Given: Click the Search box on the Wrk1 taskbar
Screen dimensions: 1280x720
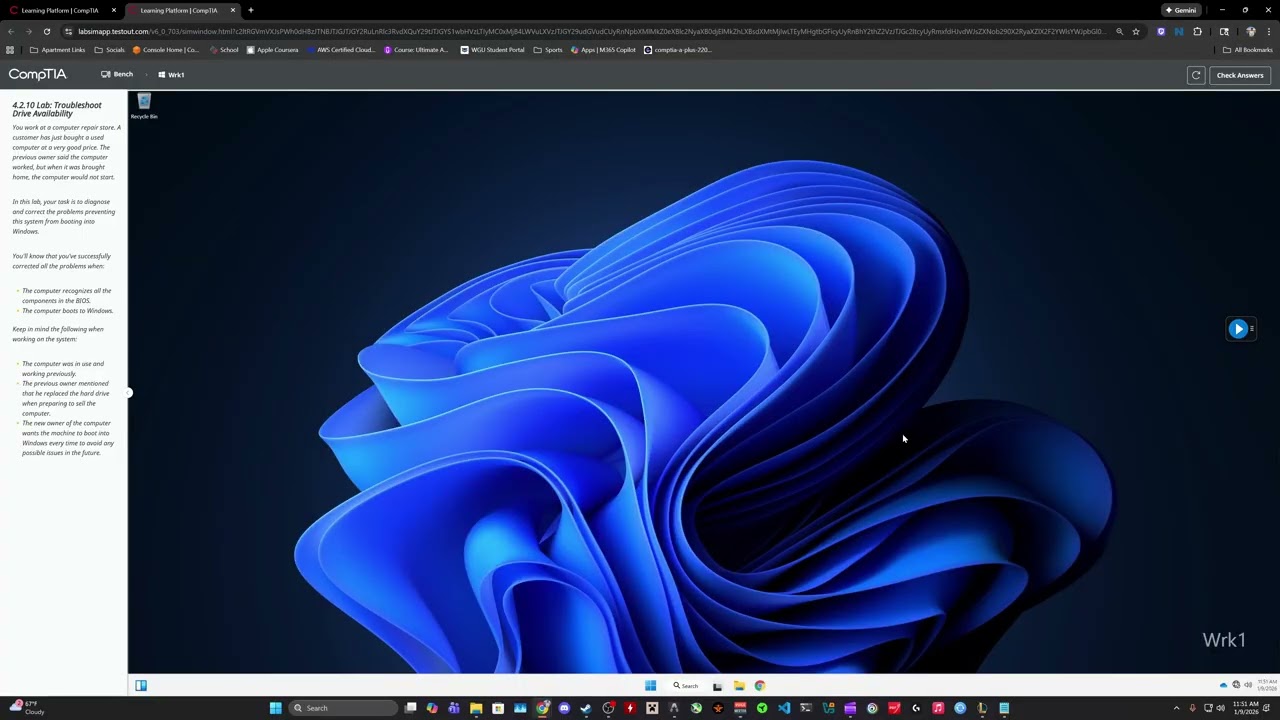Looking at the screenshot, I should point(686,686).
